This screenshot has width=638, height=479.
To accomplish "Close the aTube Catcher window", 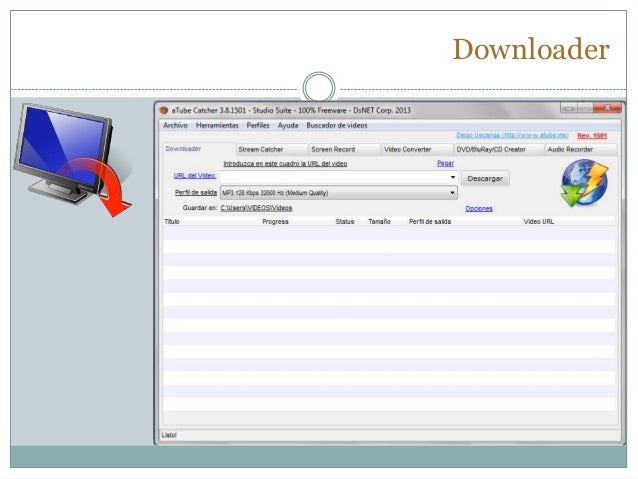I will pyautogui.click(x=607, y=108).
